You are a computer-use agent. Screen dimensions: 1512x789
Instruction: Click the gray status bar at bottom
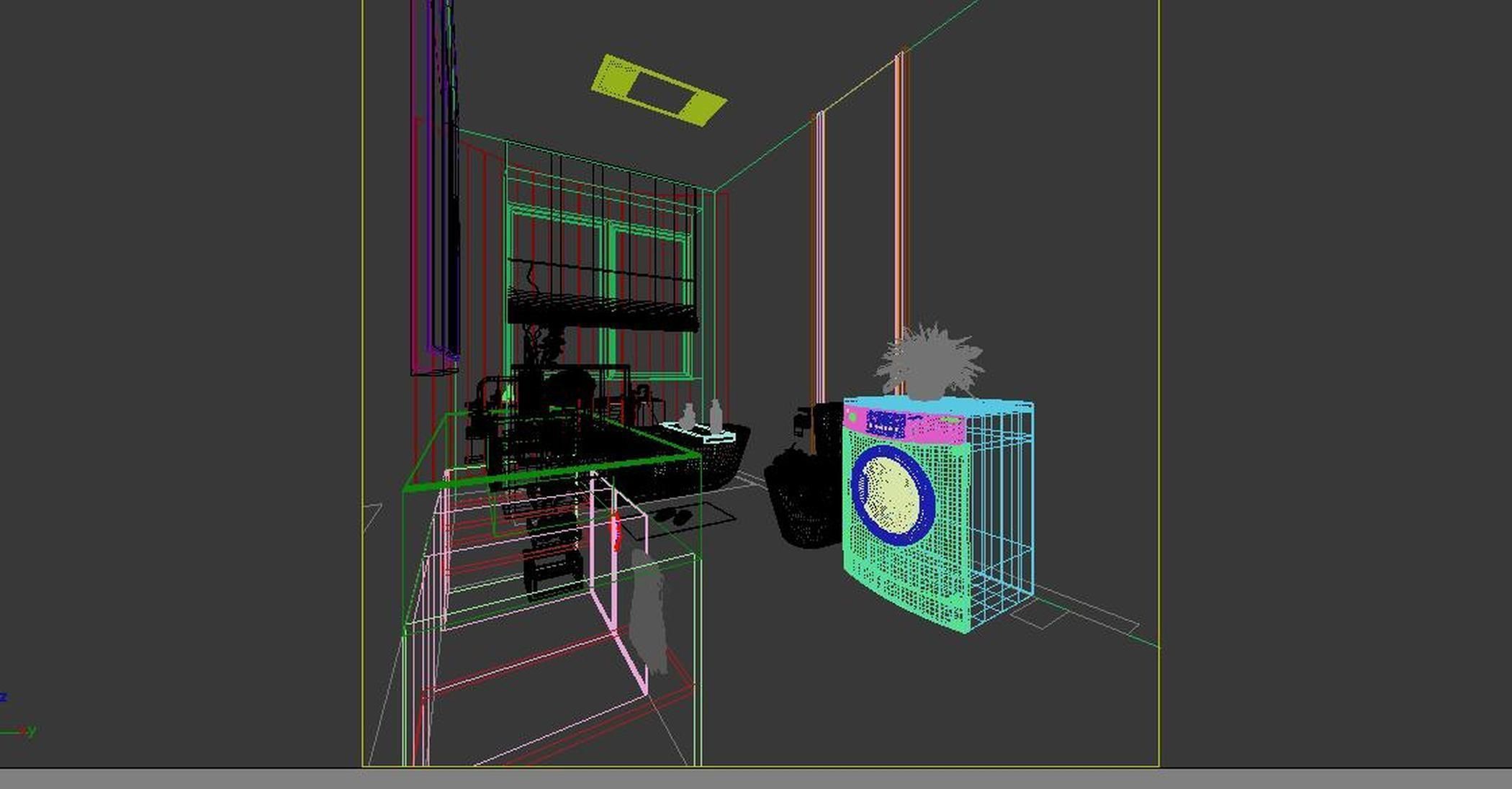[756, 779]
